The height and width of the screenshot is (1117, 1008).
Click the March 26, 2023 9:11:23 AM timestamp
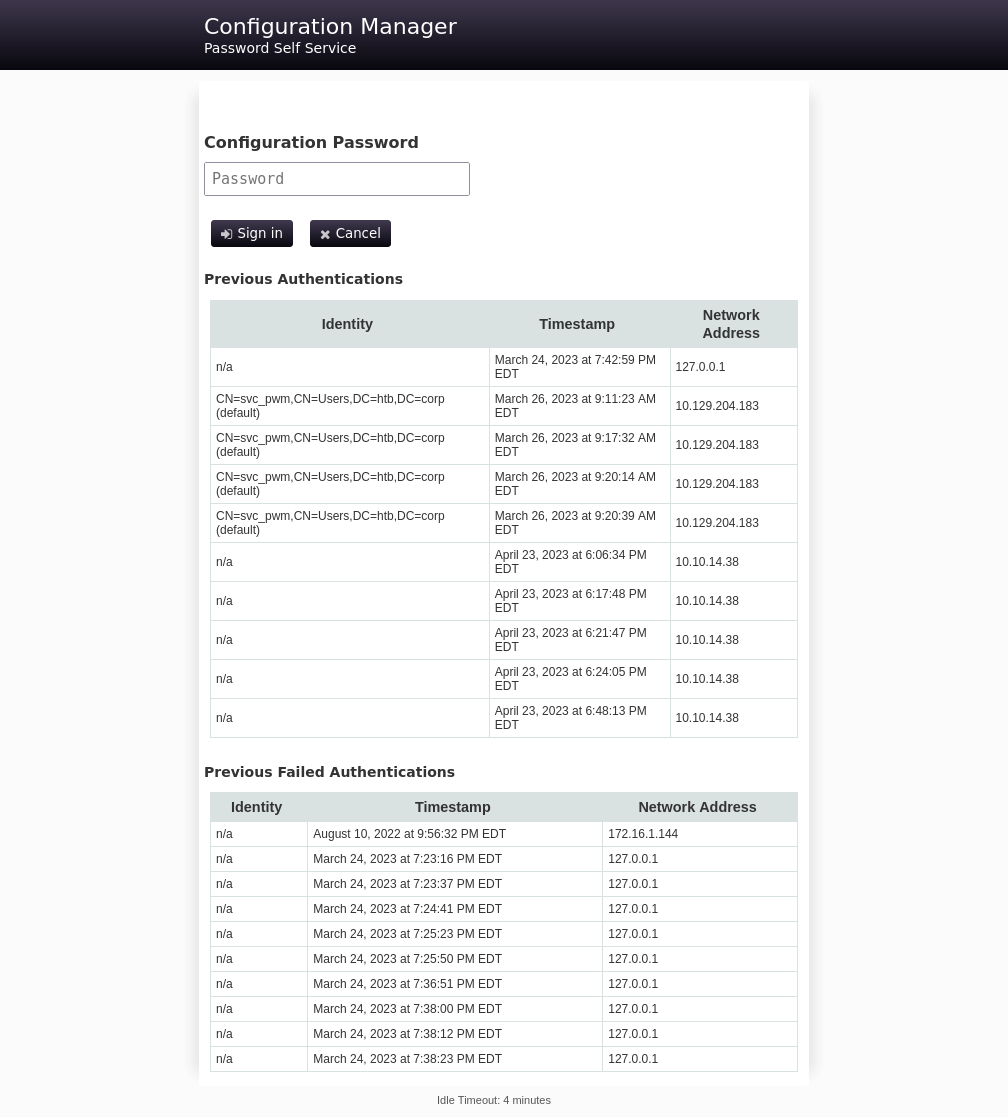pyautogui.click(x=575, y=406)
